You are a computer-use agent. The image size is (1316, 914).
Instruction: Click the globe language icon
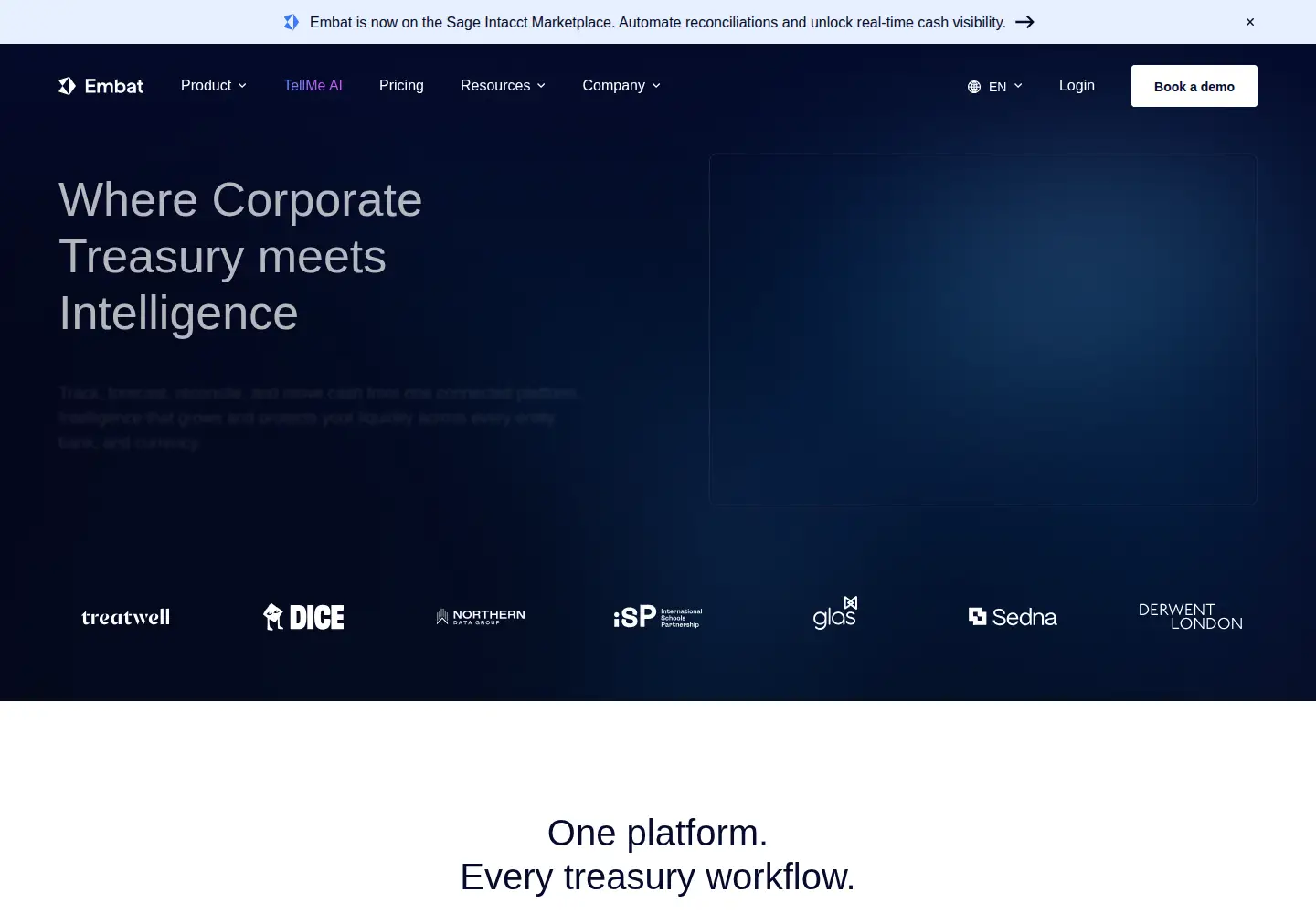click(x=974, y=87)
